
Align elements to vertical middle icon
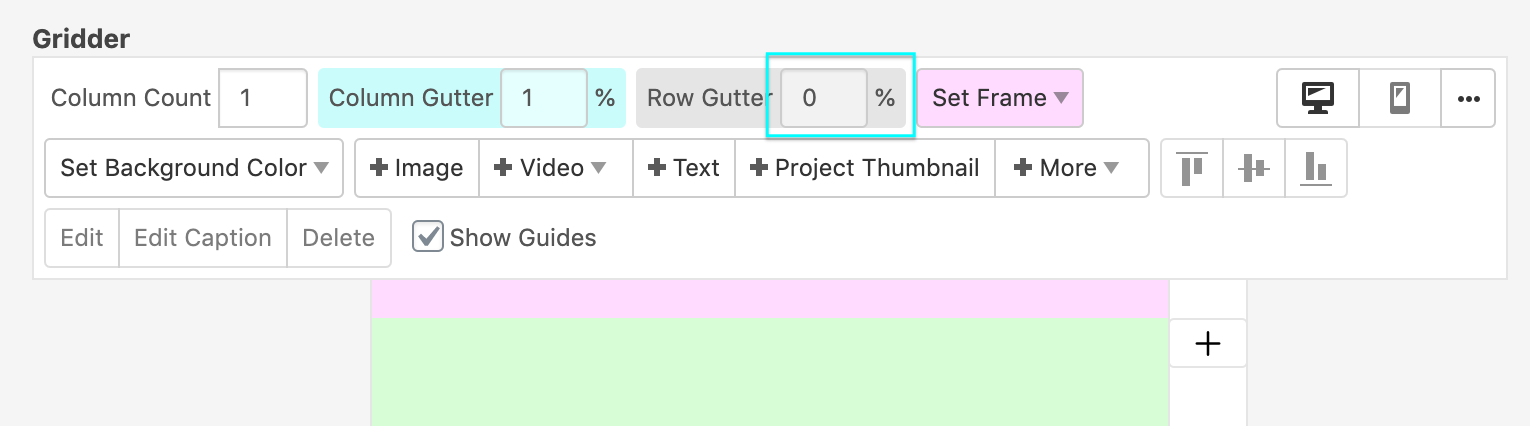click(x=1253, y=168)
